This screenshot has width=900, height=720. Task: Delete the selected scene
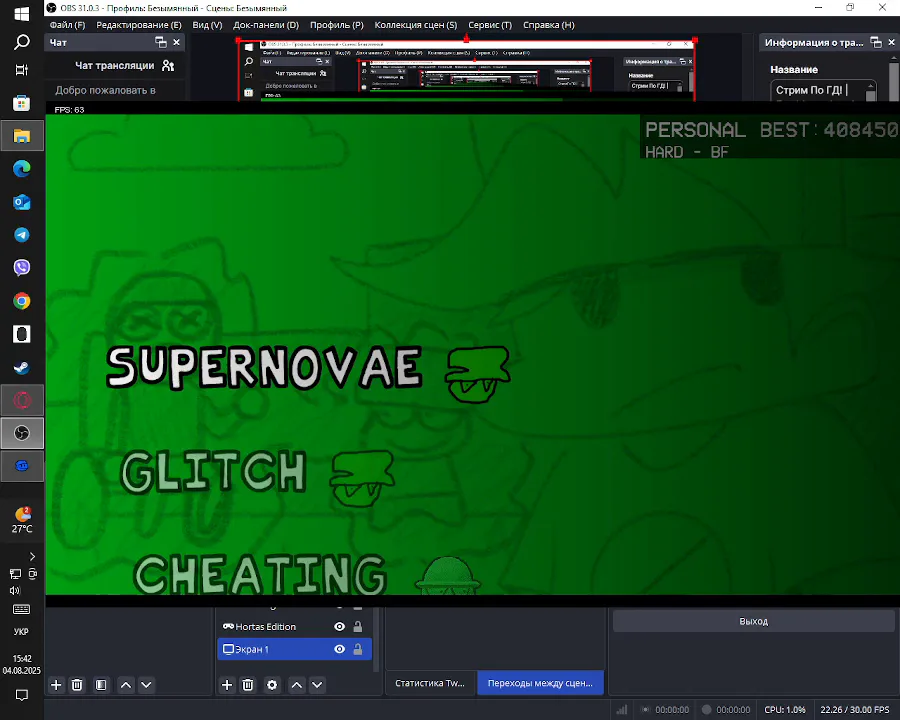[77, 685]
